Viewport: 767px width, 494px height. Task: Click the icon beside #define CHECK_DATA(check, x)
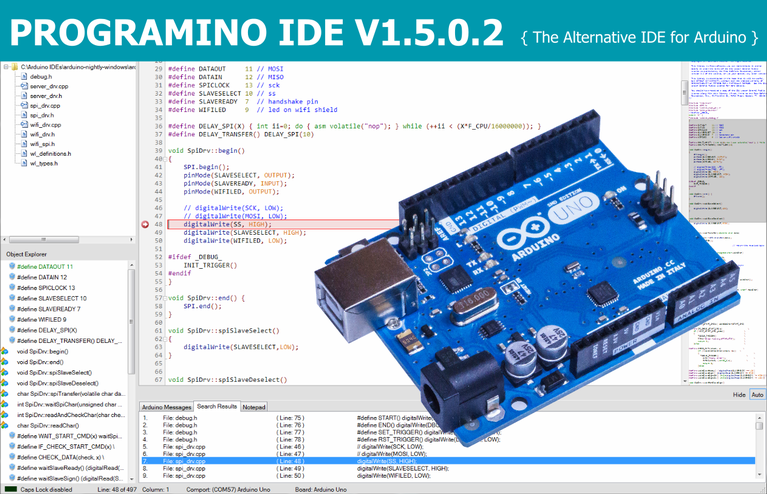tap(12, 457)
